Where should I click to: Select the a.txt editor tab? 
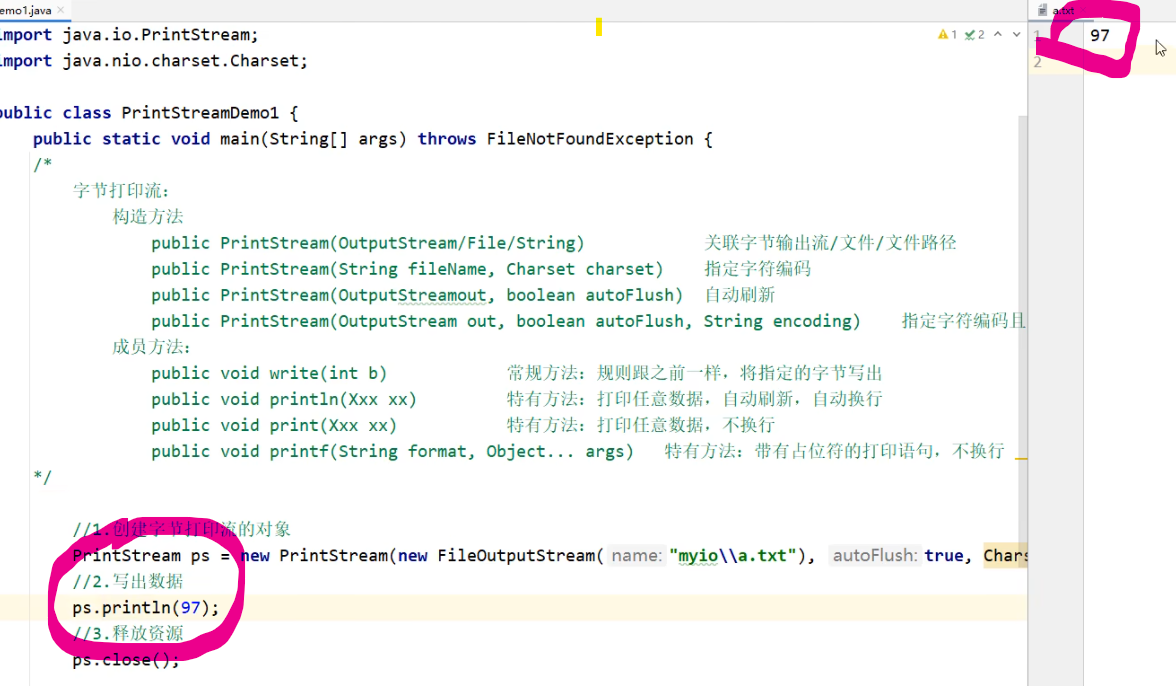tap(1063, 10)
